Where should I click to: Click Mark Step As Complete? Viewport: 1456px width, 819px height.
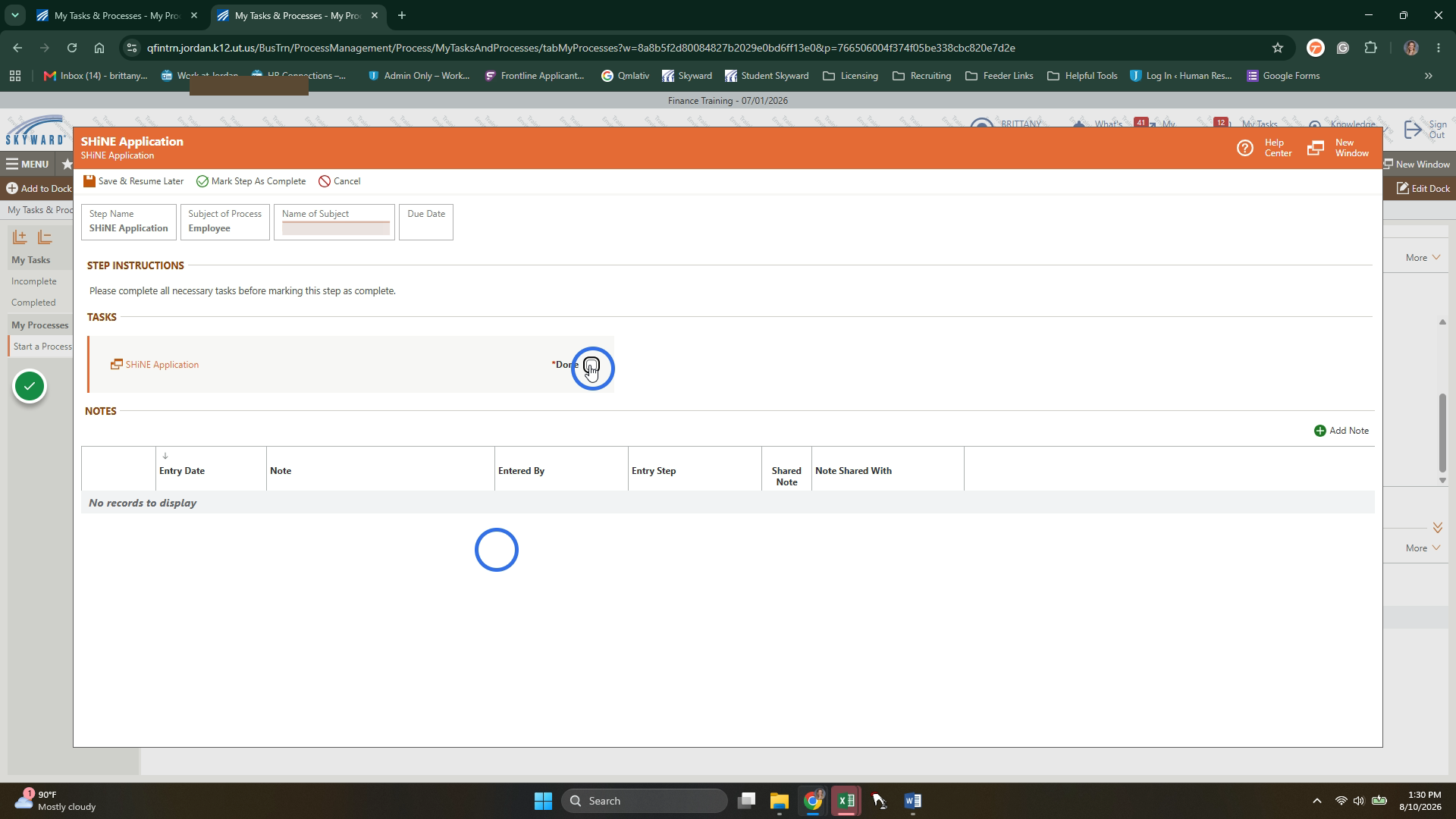point(251,181)
